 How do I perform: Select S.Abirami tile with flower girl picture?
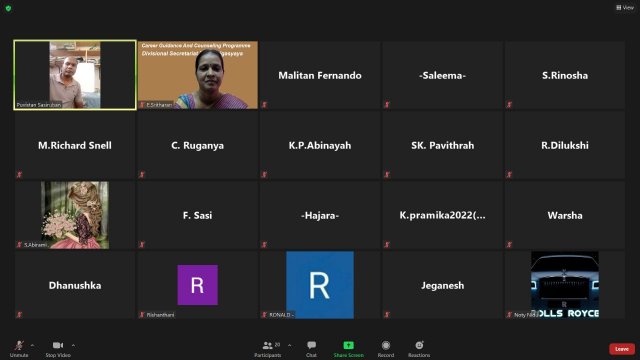tap(75, 215)
